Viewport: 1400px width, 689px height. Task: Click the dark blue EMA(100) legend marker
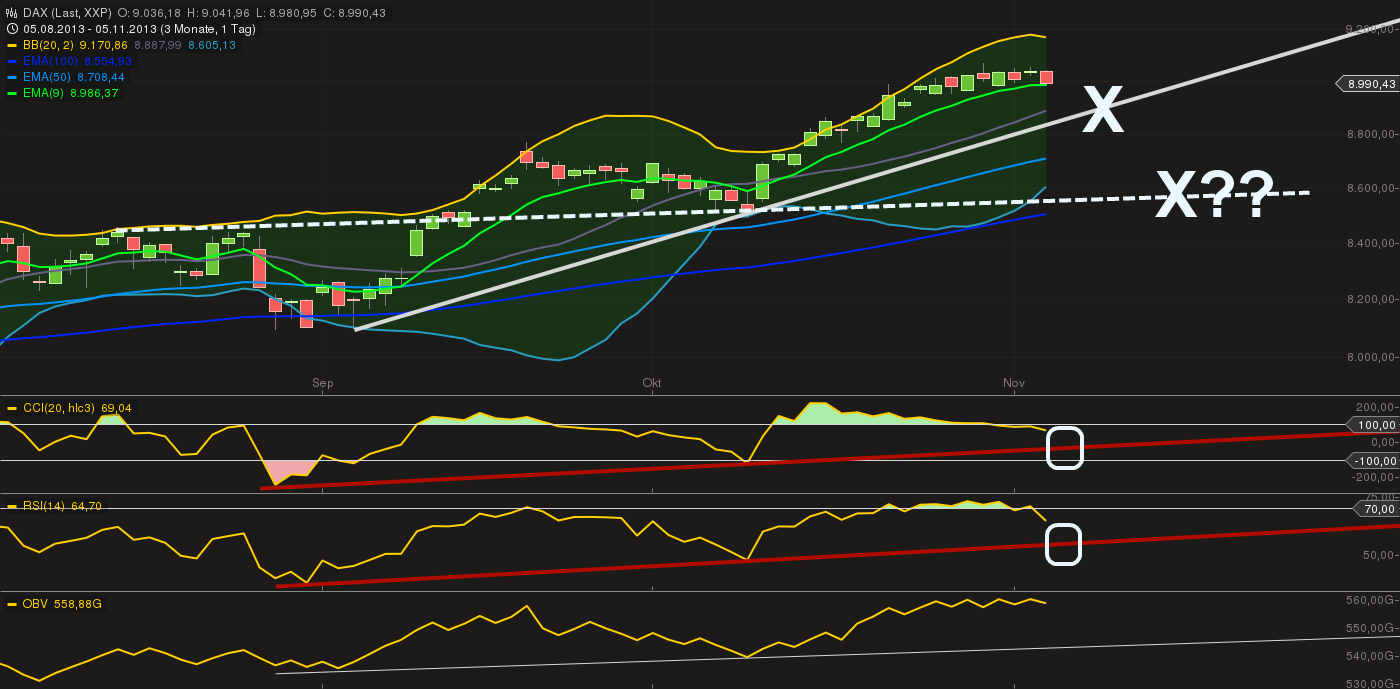point(12,61)
